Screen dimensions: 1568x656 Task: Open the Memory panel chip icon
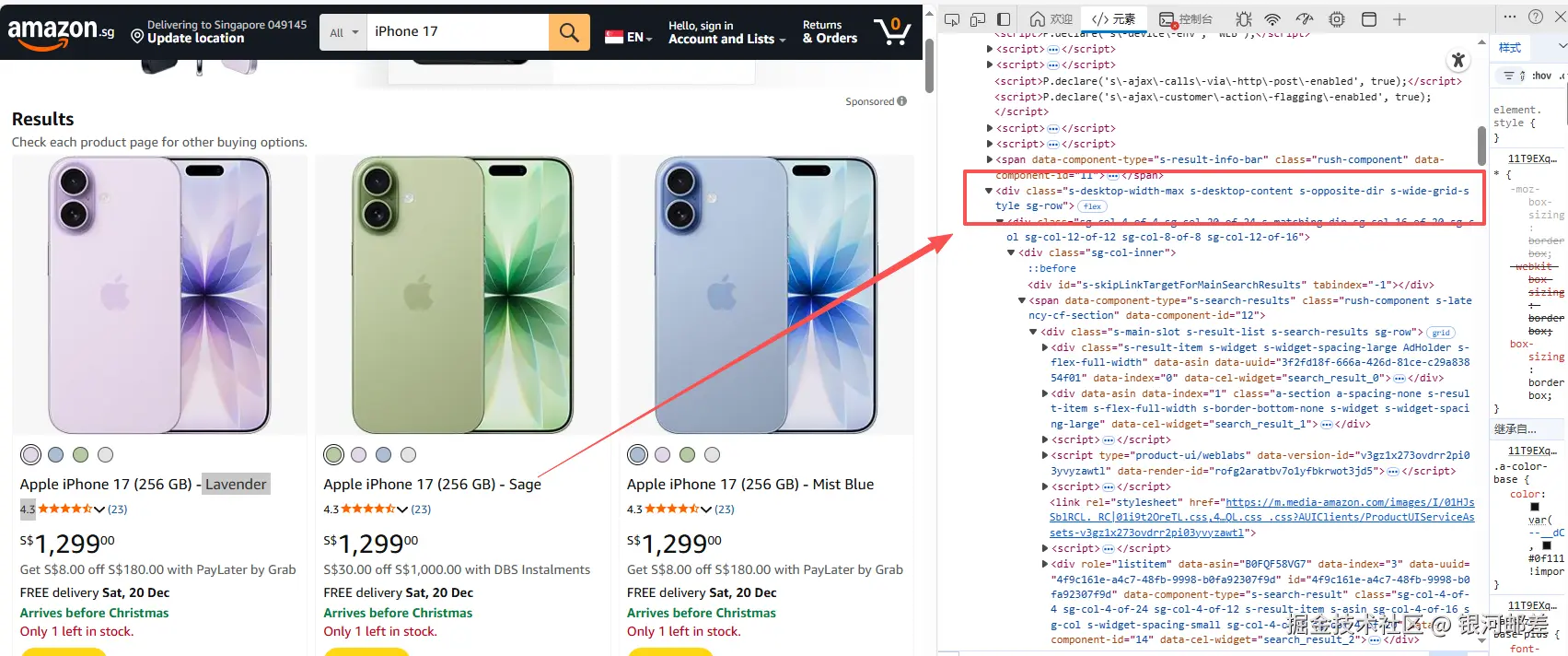click(x=1337, y=18)
